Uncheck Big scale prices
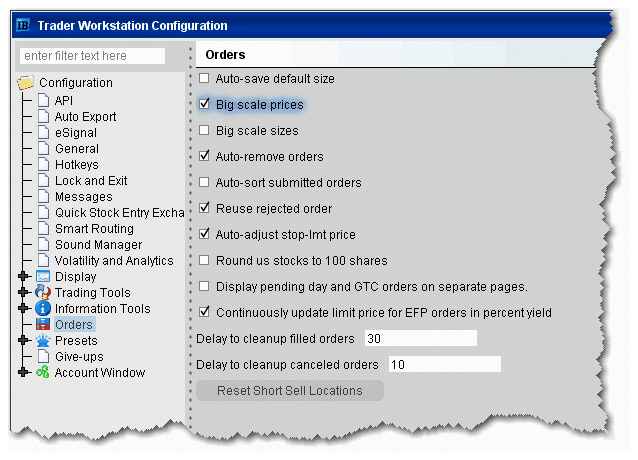638x460 pixels. 204,104
